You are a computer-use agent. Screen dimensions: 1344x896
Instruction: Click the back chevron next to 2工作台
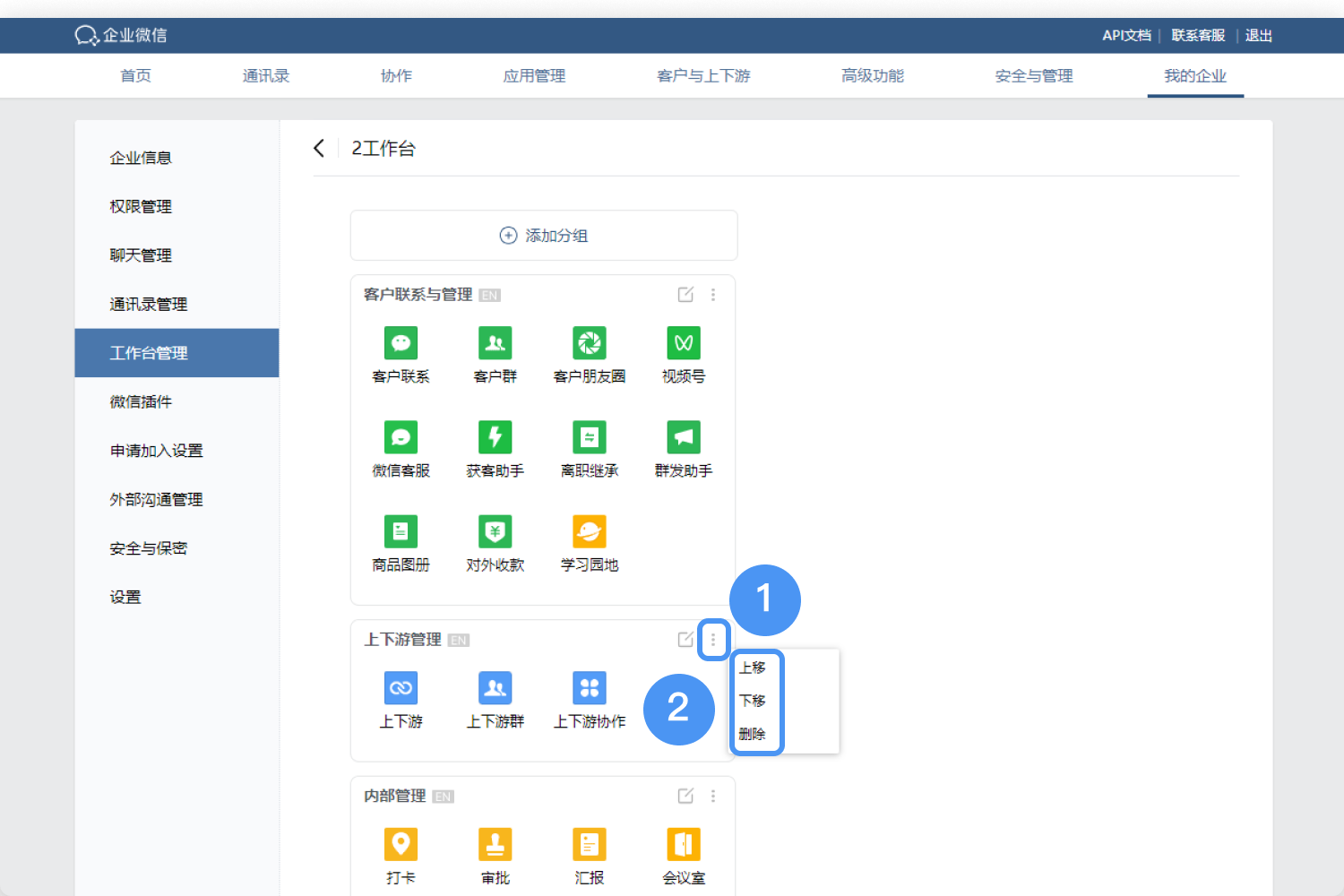coord(319,148)
